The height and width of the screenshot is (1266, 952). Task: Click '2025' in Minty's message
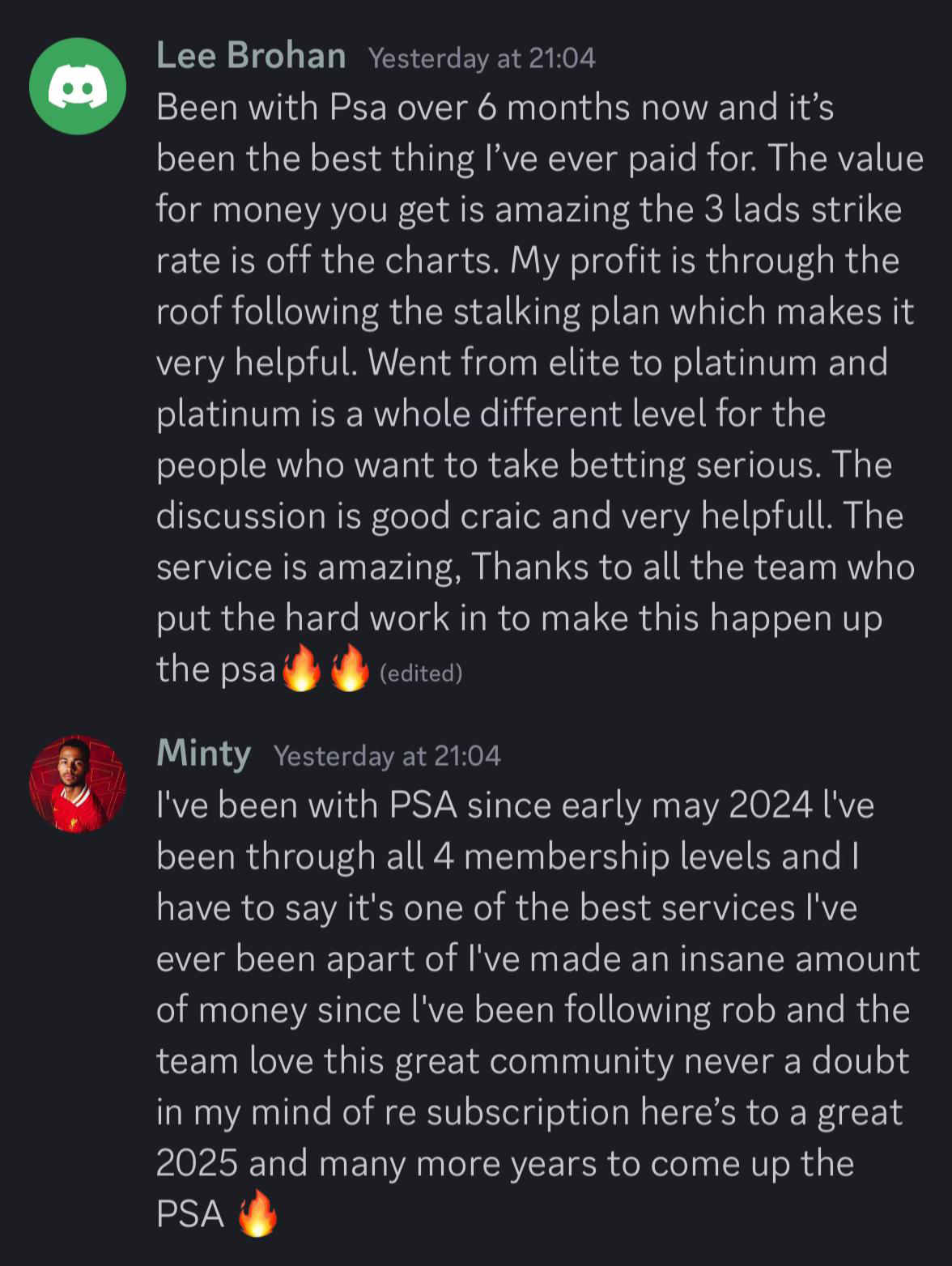(x=197, y=1163)
